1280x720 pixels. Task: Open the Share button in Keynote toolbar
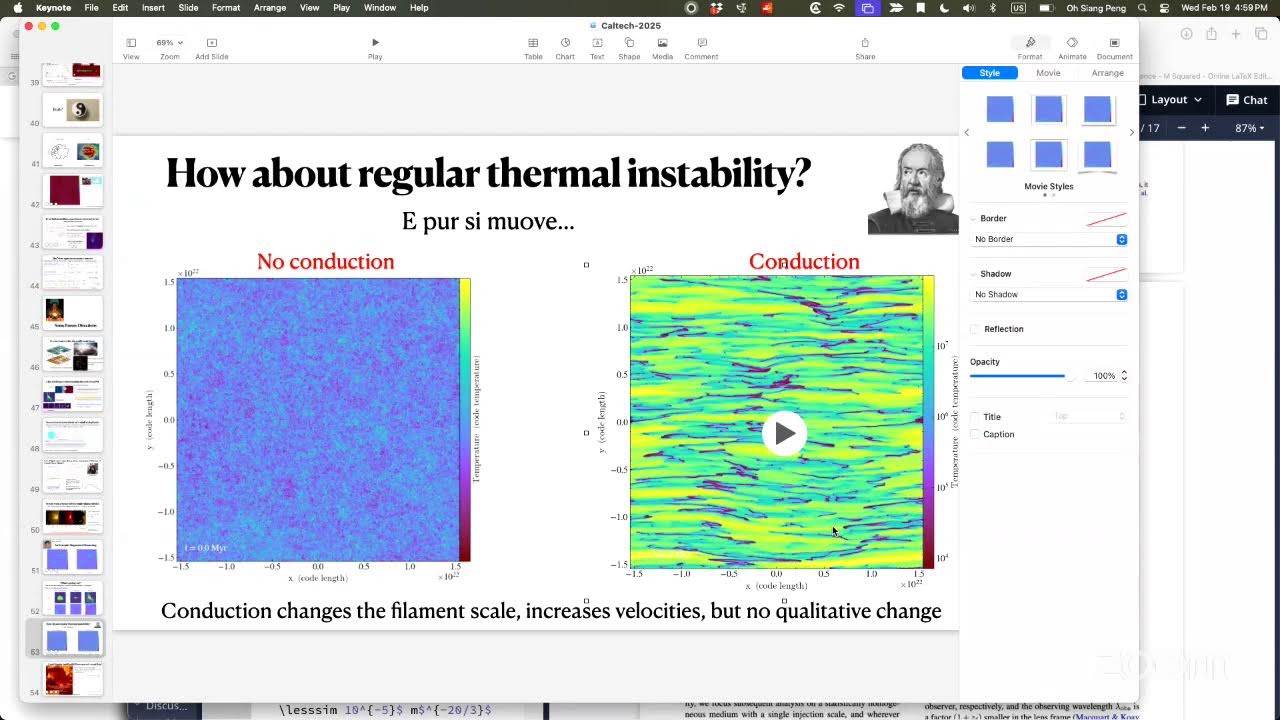tap(865, 48)
